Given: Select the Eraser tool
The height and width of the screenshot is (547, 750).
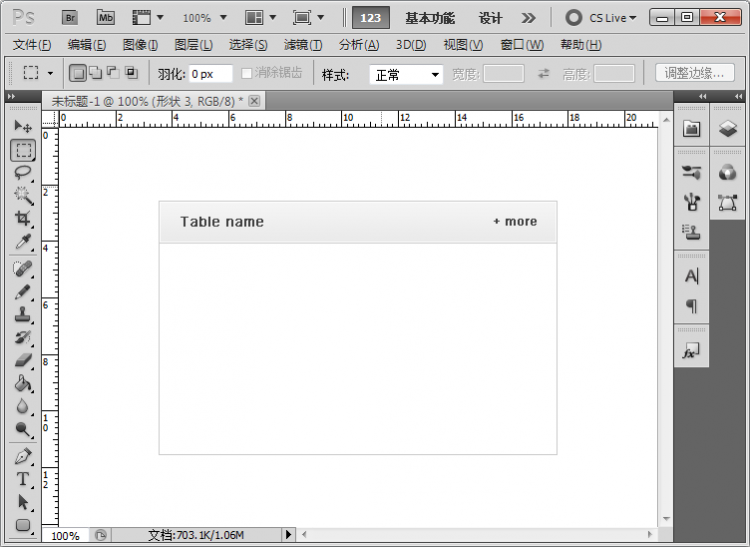Looking at the screenshot, I should point(22,360).
